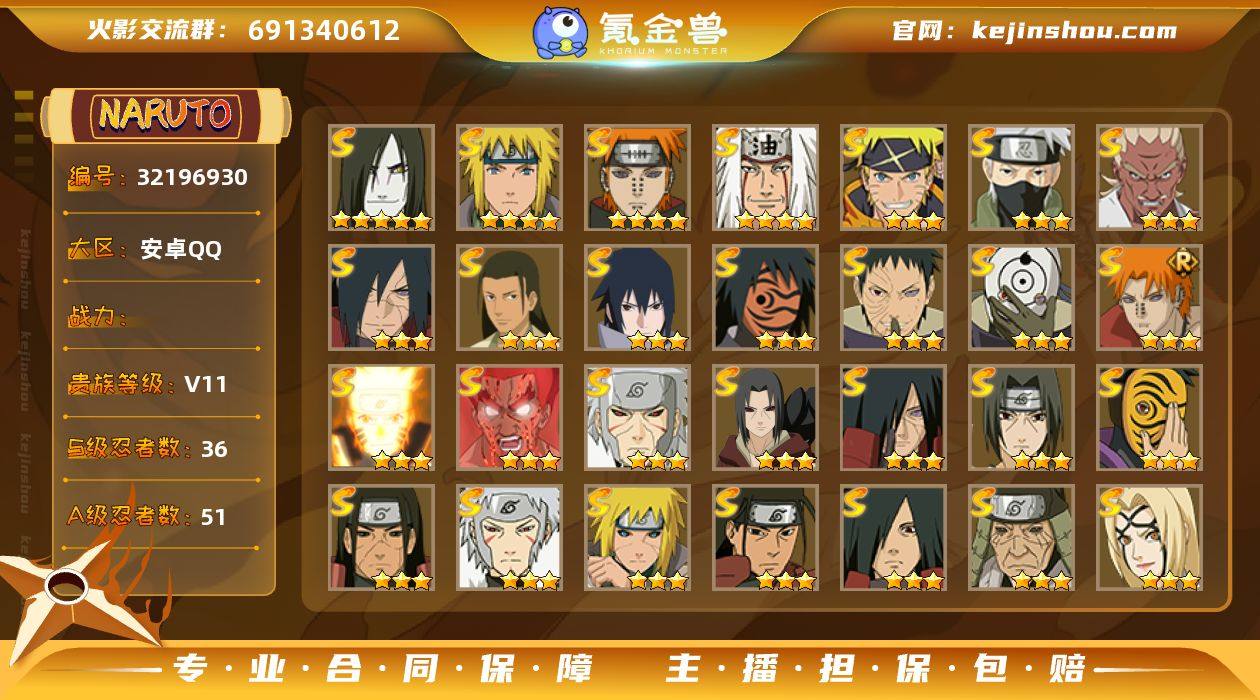This screenshot has height=700, width=1260.
Task: Click the white-eyed masked Obito card
Action: pyautogui.click(x=1021, y=298)
